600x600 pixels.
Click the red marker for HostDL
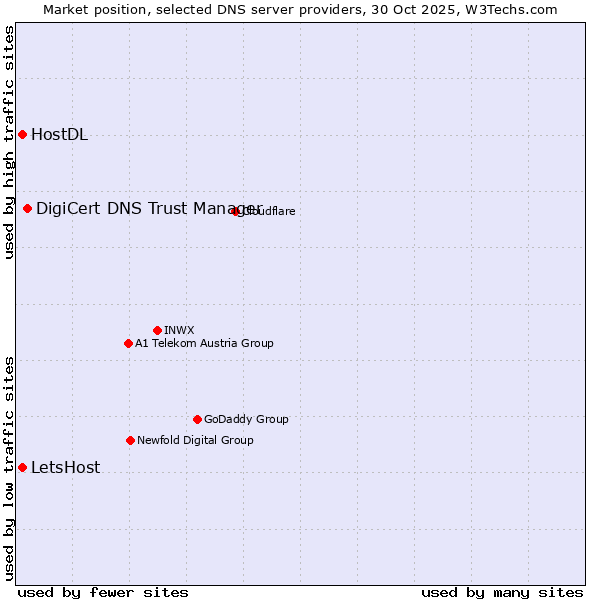click(x=22, y=135)
